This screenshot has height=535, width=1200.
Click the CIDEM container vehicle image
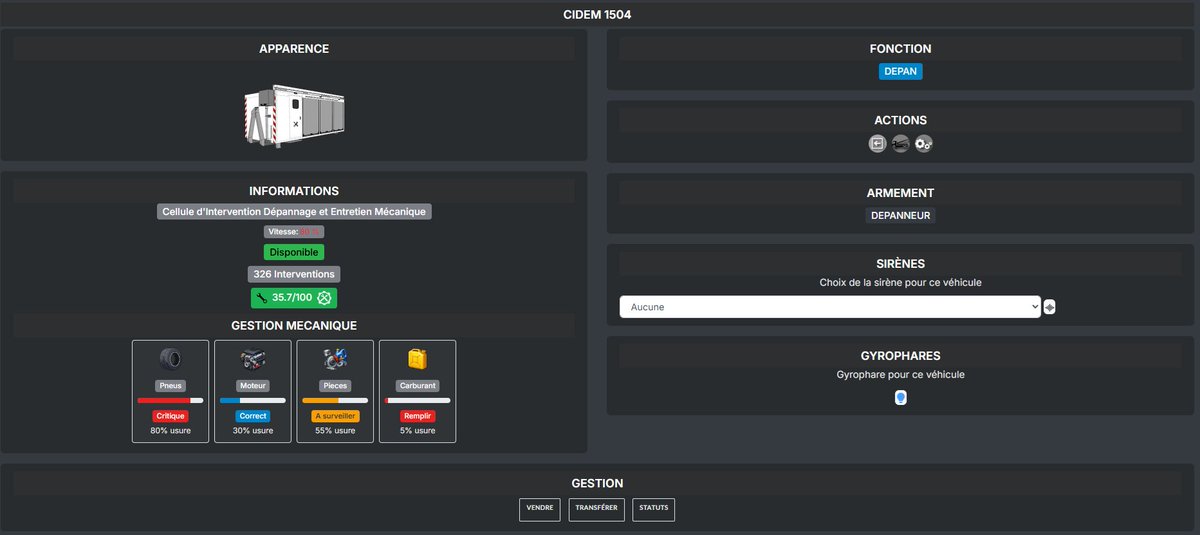tap(294, 116)
